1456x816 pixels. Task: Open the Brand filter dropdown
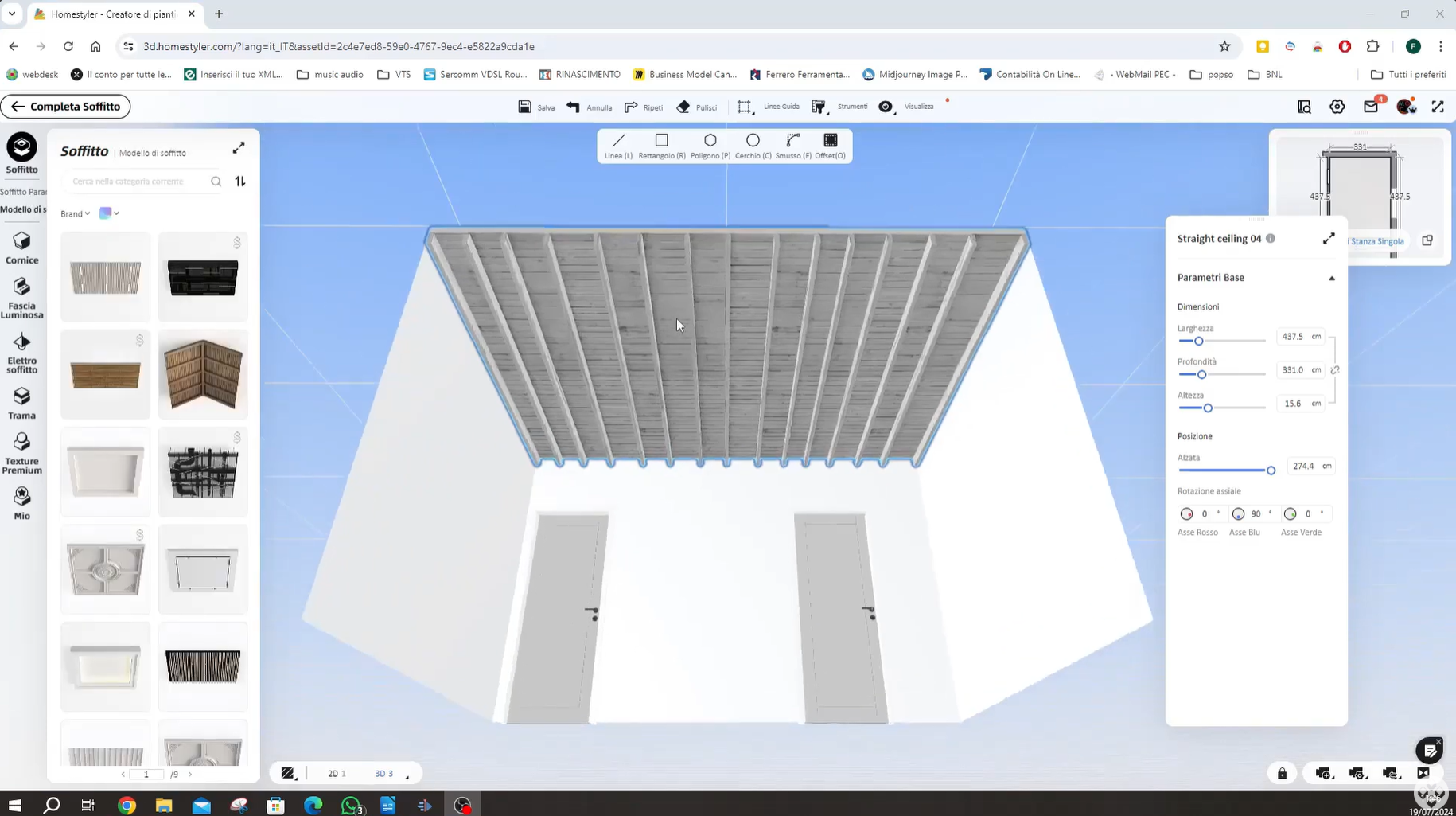[x=75, y=213]
